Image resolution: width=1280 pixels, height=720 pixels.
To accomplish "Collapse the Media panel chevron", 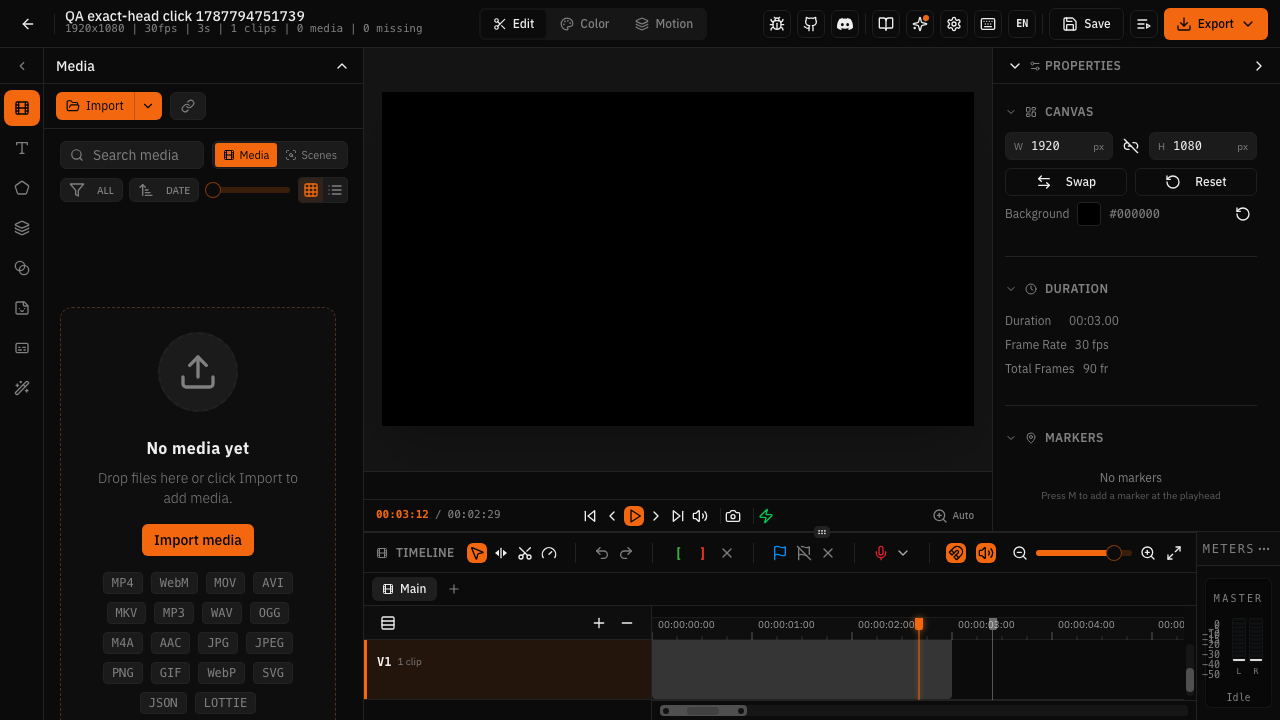I will [x=342, y=66].
